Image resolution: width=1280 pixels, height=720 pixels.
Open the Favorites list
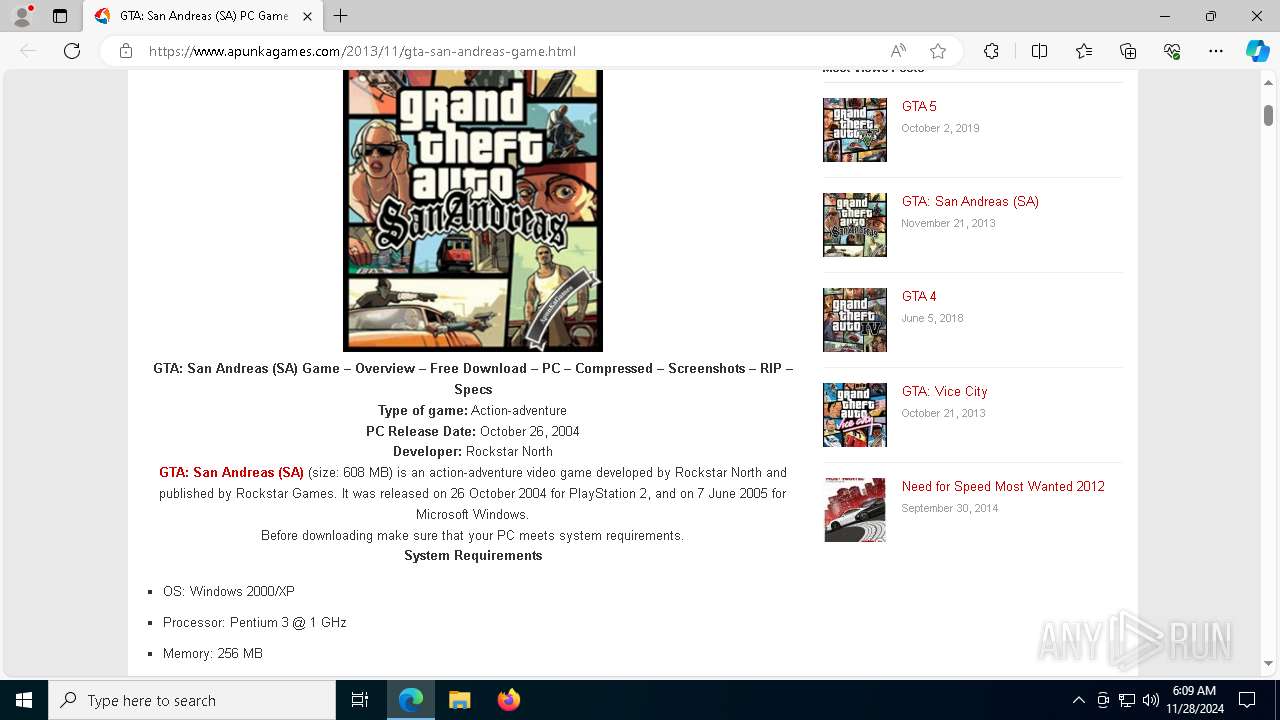click(1084, 51)
